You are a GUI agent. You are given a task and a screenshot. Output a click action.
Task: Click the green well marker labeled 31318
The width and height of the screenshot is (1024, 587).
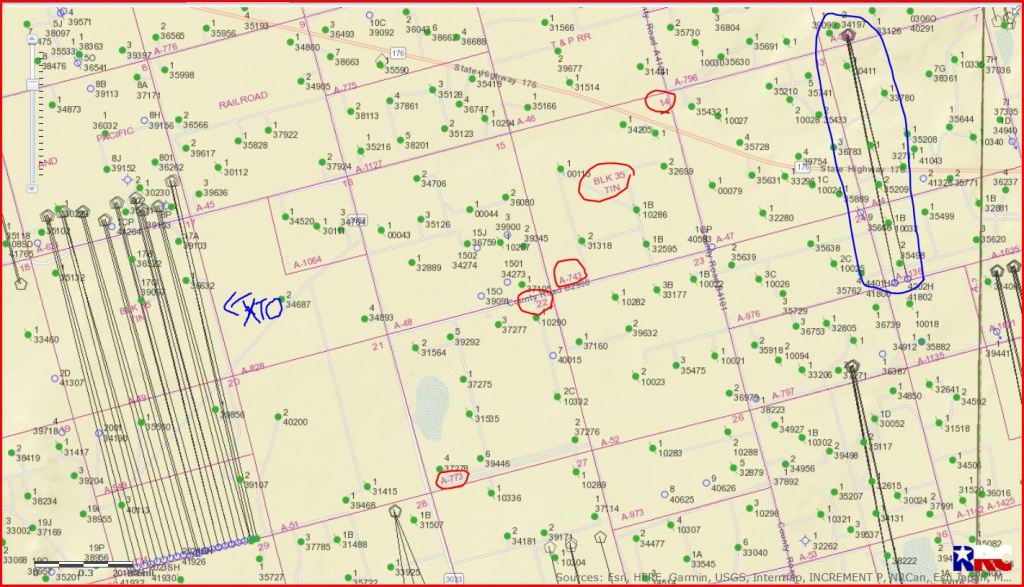coord(581,239)
